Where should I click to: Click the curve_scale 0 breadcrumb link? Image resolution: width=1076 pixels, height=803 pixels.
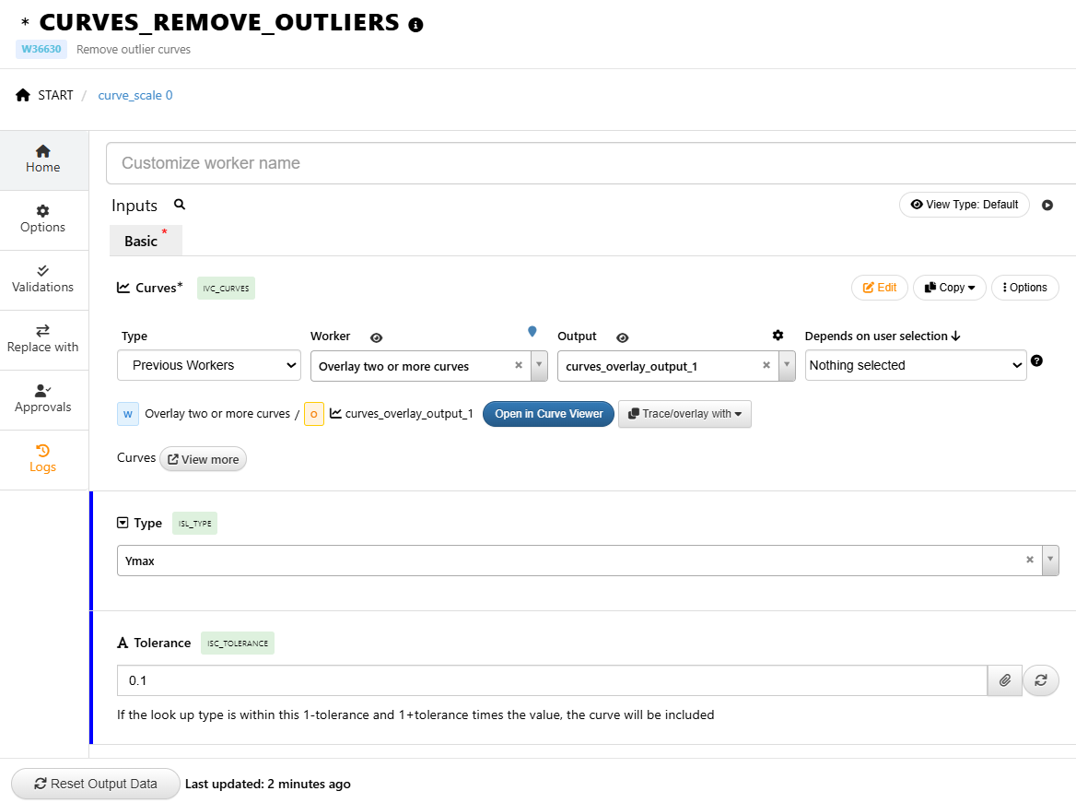click(135, 95)
